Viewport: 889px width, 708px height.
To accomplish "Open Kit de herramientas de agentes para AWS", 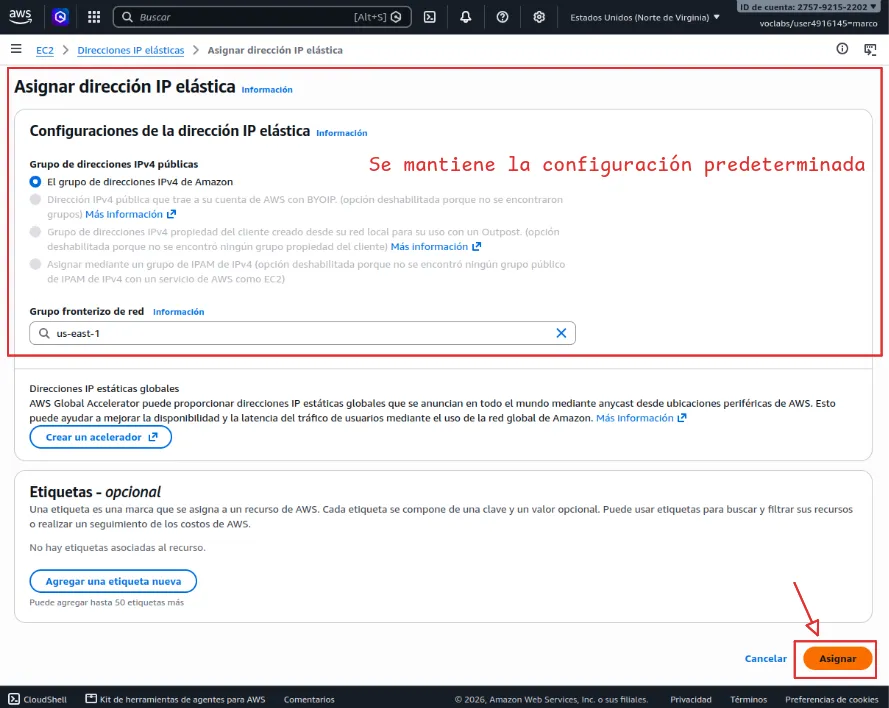I will click(183, 699).
